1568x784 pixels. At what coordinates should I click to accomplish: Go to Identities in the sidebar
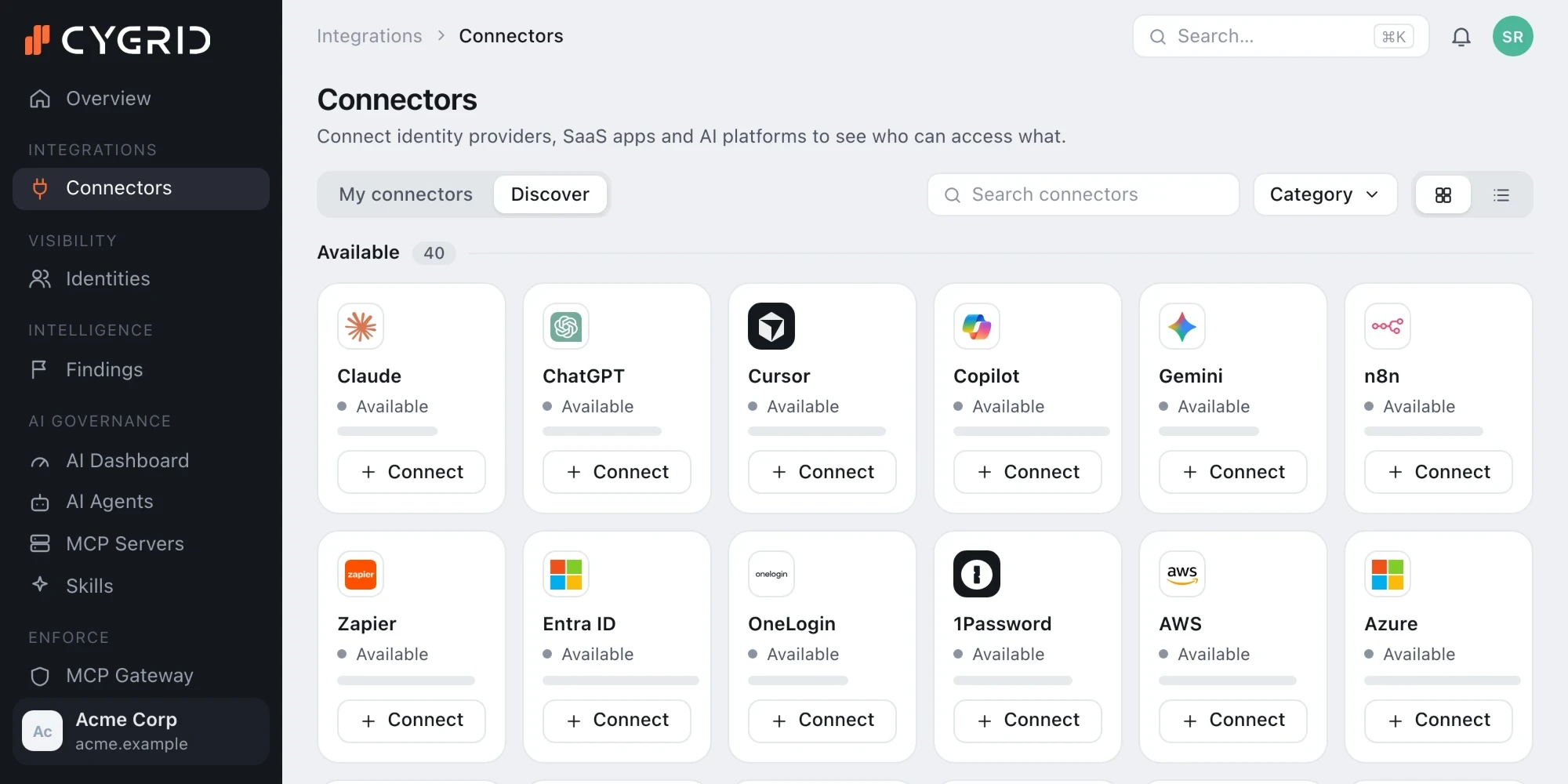coord(141,279)
